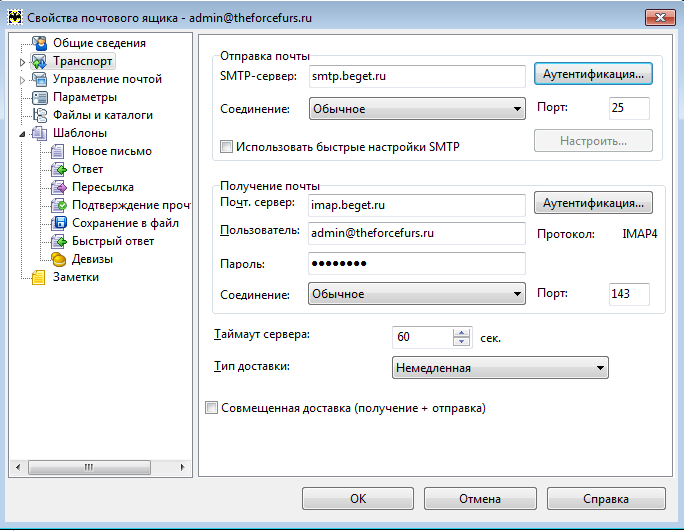
Task: Collapse the Templates (Шаблоны) tree node
Action: pyautogui.click(x=23, y=133)
